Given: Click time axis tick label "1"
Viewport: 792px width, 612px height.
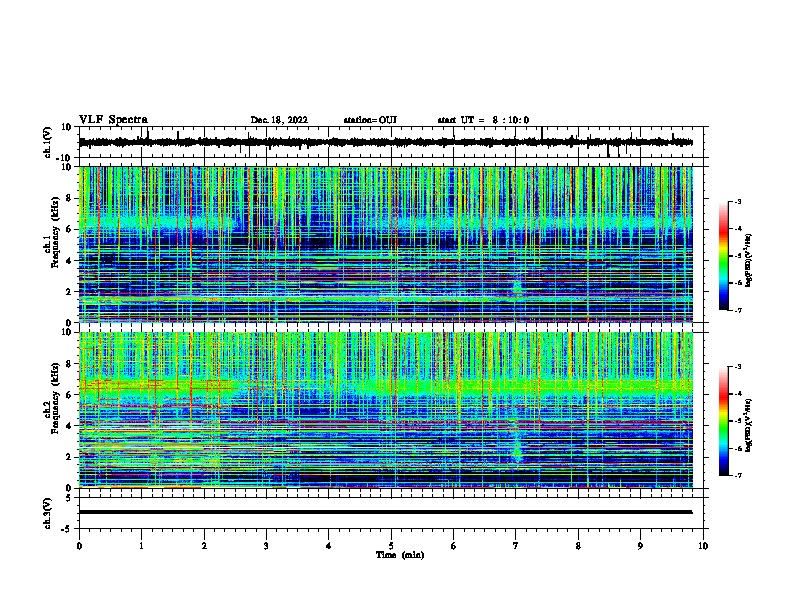Looking at the screenshot, I should (141, 546).
